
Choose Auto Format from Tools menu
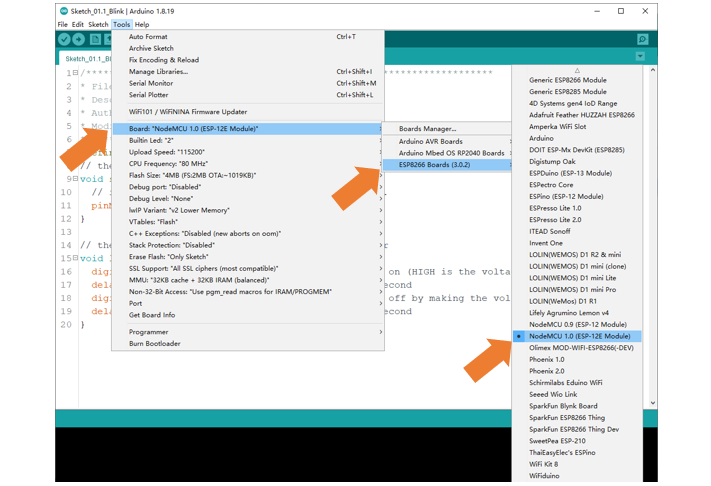tap(248, 37)
